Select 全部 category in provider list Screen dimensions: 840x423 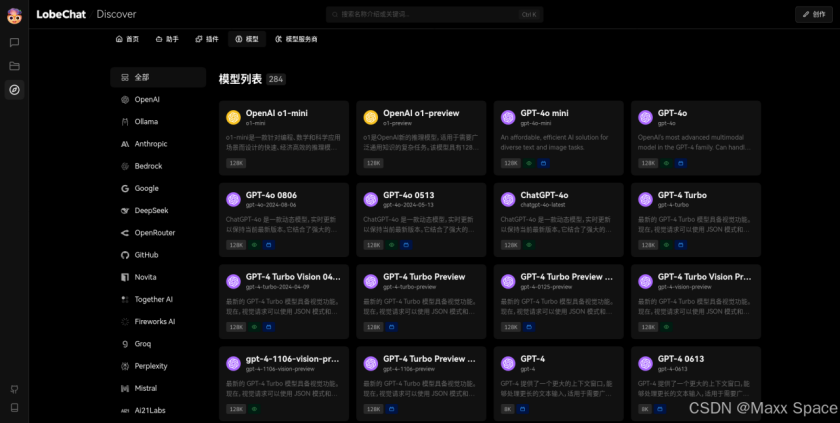click(x=158, y=77)
